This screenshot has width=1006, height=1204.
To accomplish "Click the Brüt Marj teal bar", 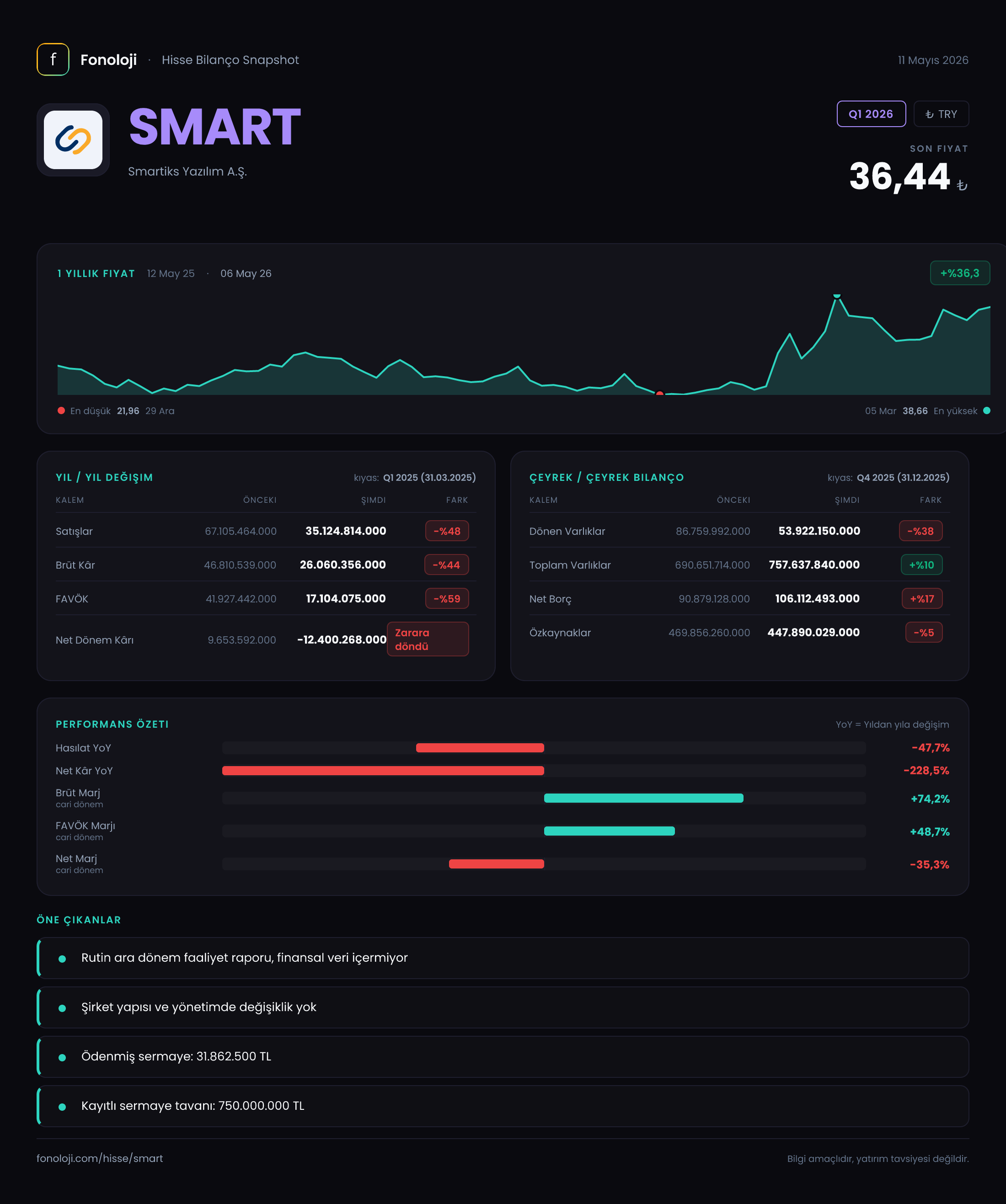I will (643, 798).
